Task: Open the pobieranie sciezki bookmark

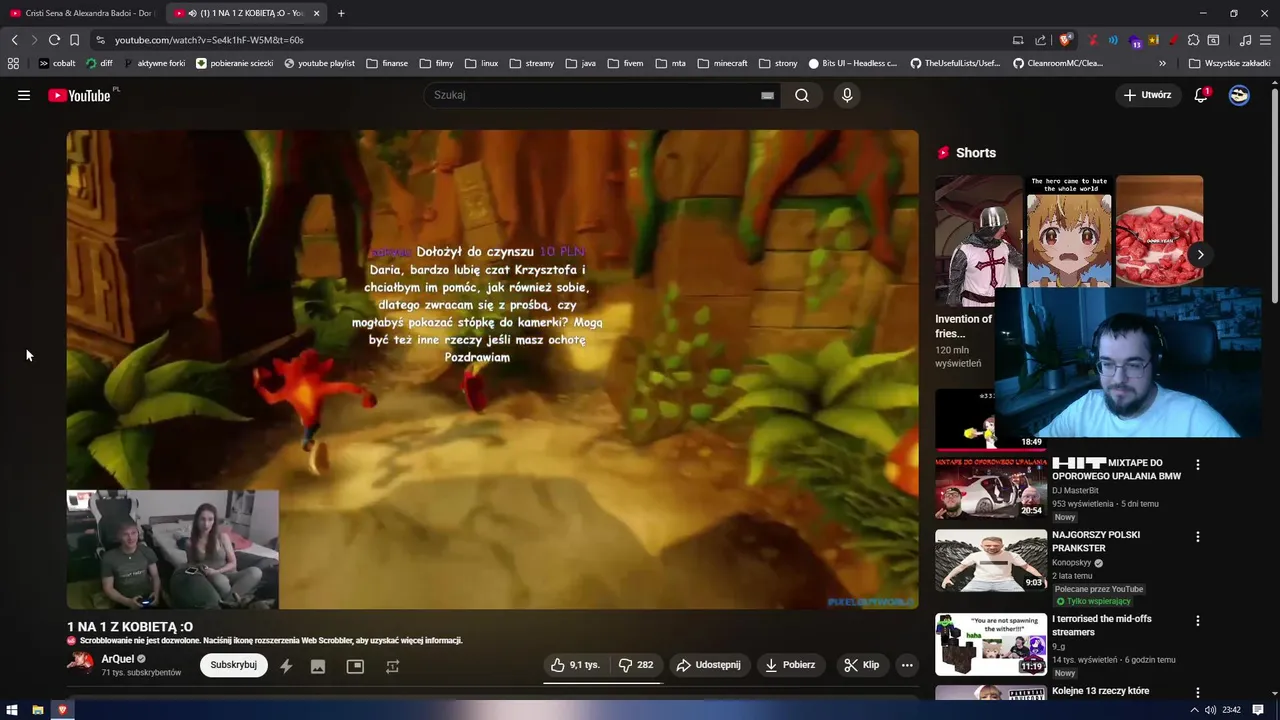Action: tap(234, 63)
